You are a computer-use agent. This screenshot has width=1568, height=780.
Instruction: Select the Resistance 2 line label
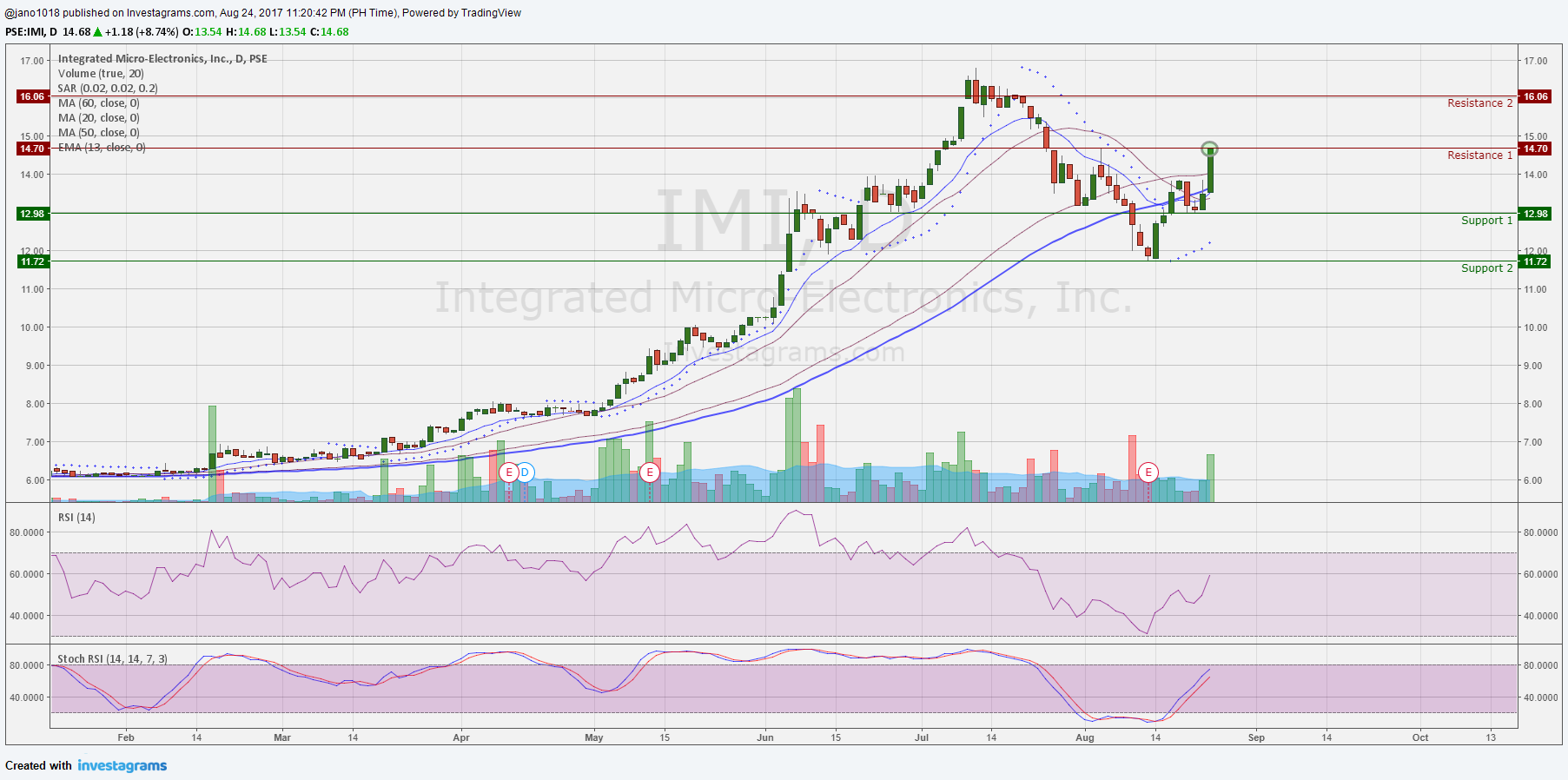[x=1479, y=103]
